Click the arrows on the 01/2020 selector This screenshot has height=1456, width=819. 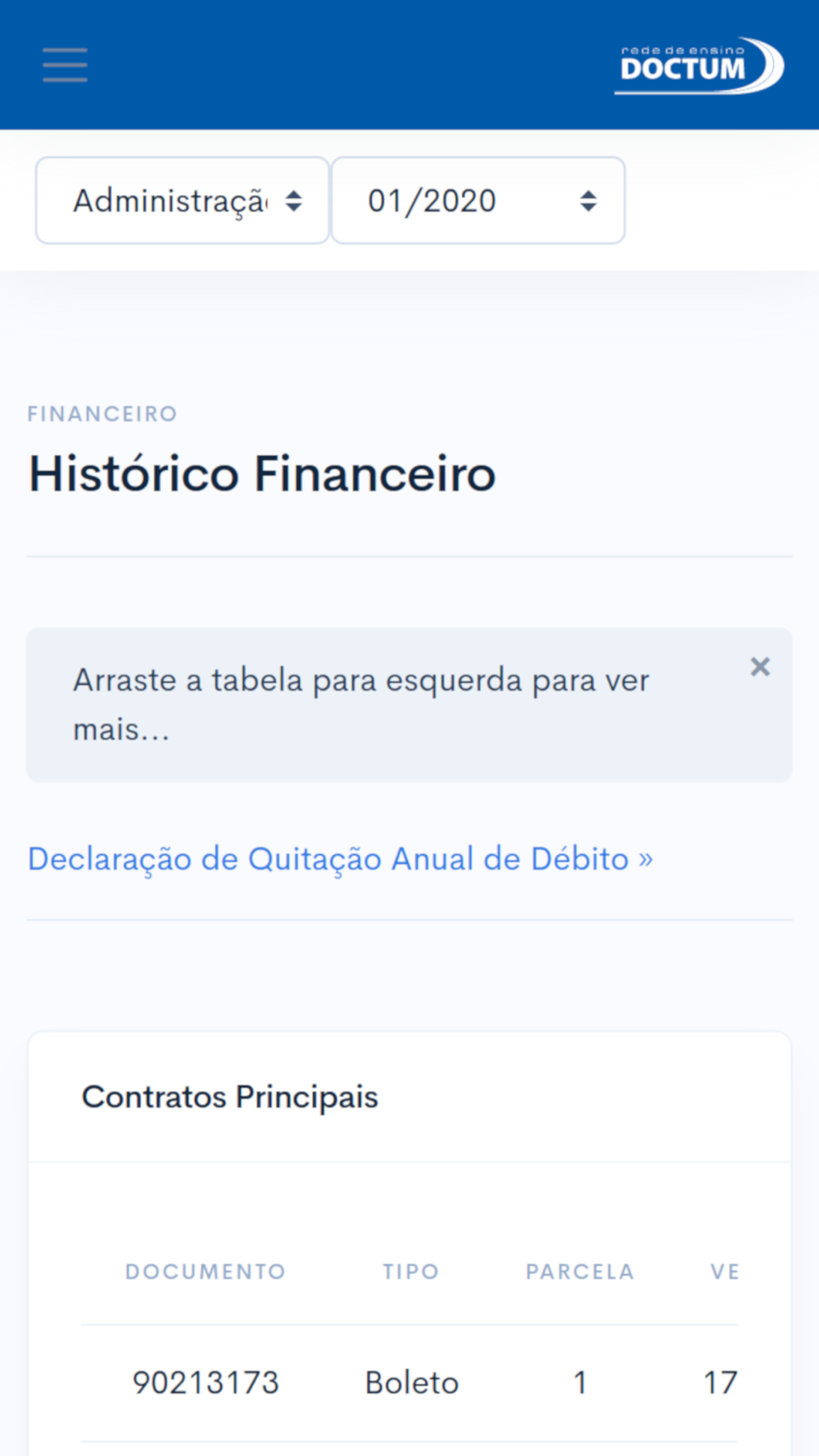point(588,201)
